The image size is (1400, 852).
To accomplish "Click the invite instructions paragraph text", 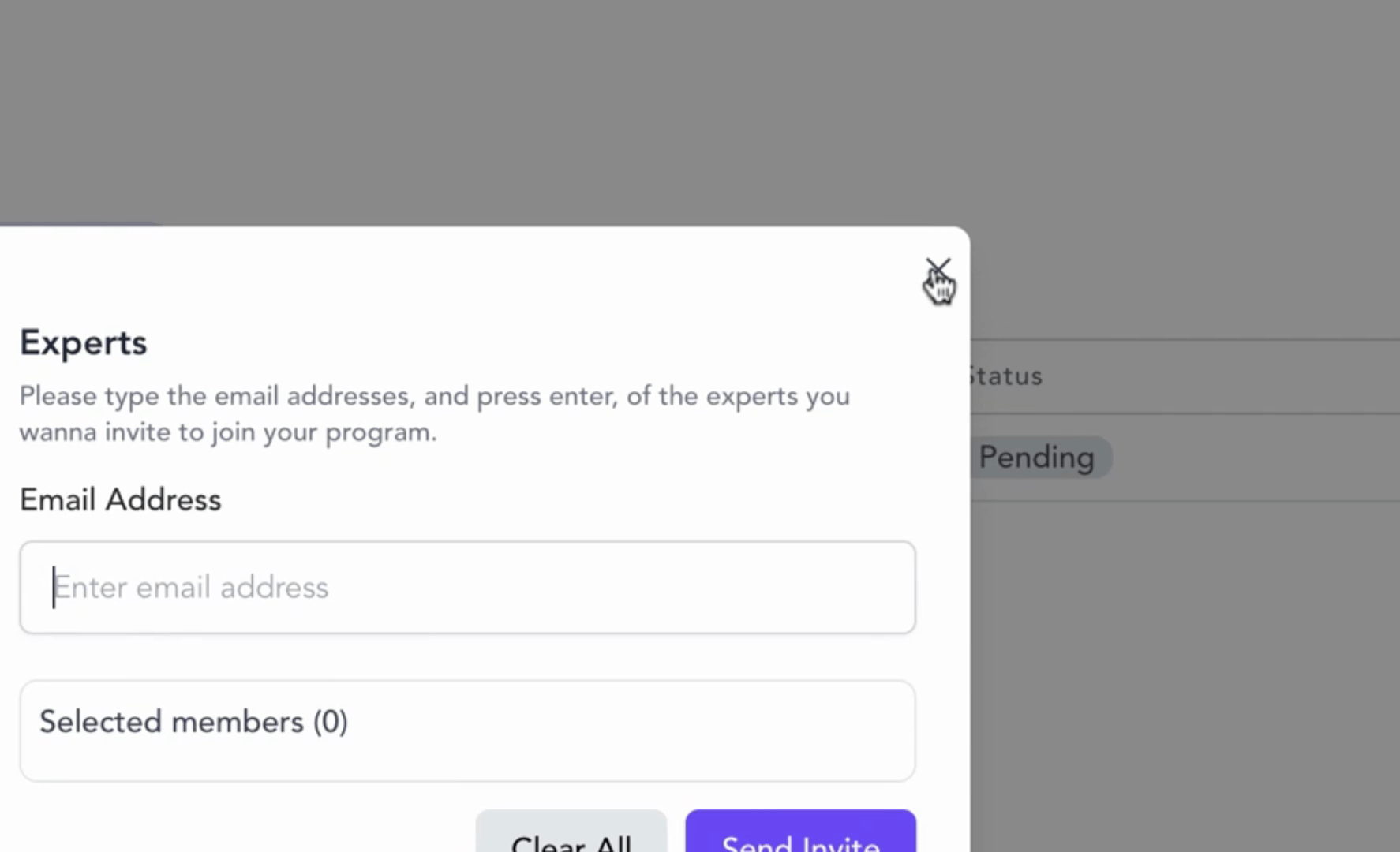I will [434, 413].
